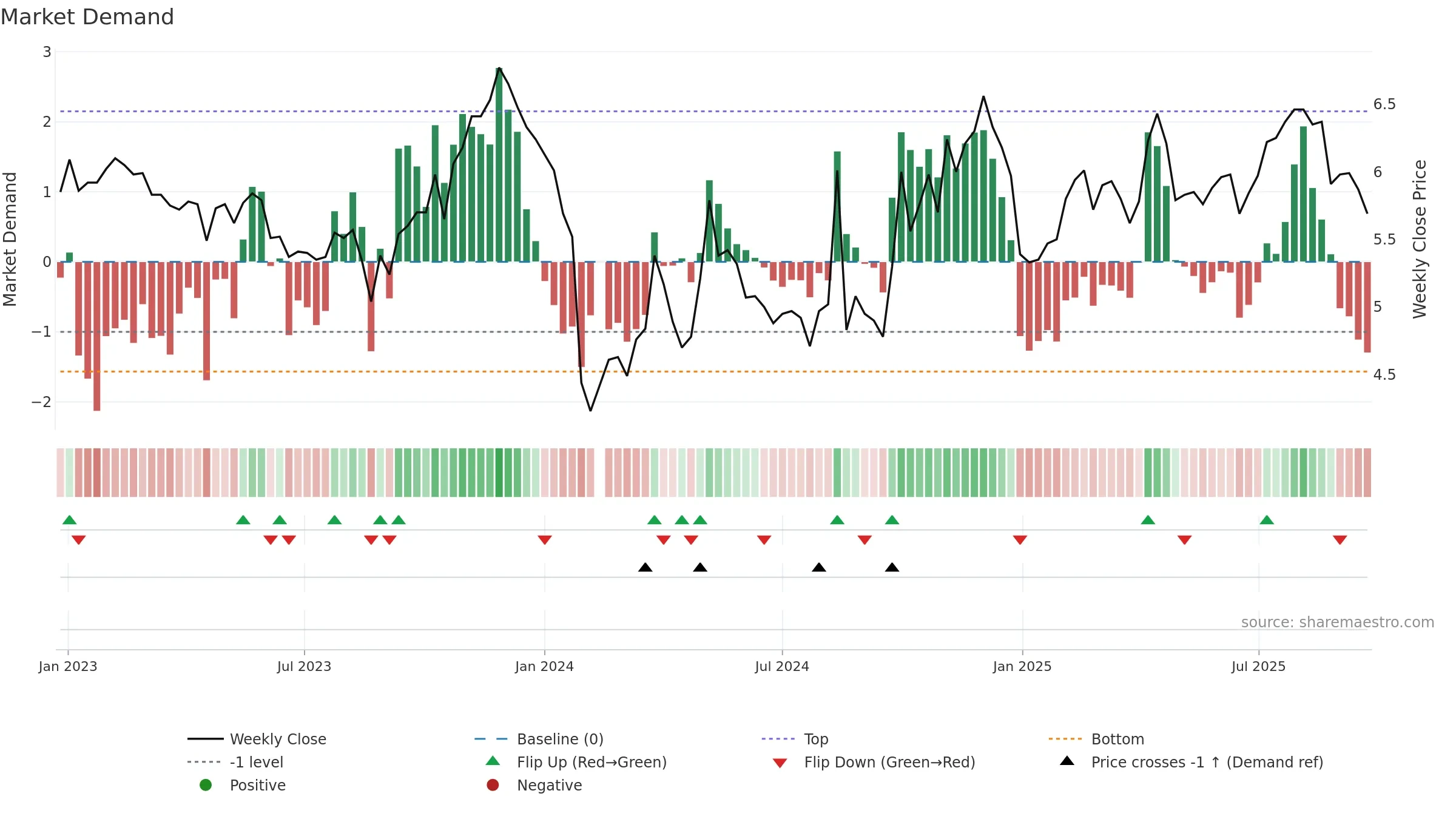Click the green flip-up marker above Jan 2023
1456x819 pixels.
[x=70, y=520]
